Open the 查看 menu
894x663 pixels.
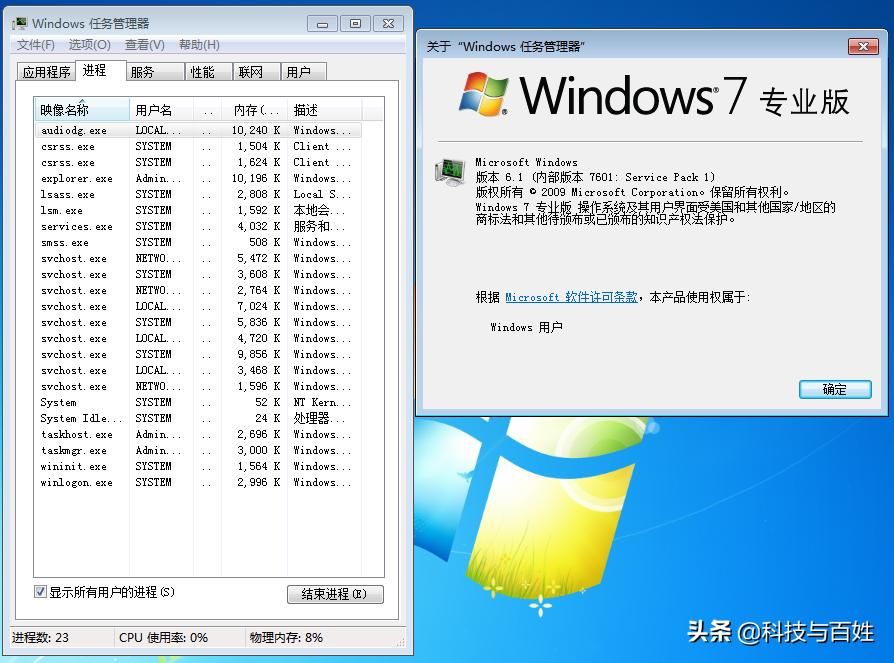[x=142, y=44]
